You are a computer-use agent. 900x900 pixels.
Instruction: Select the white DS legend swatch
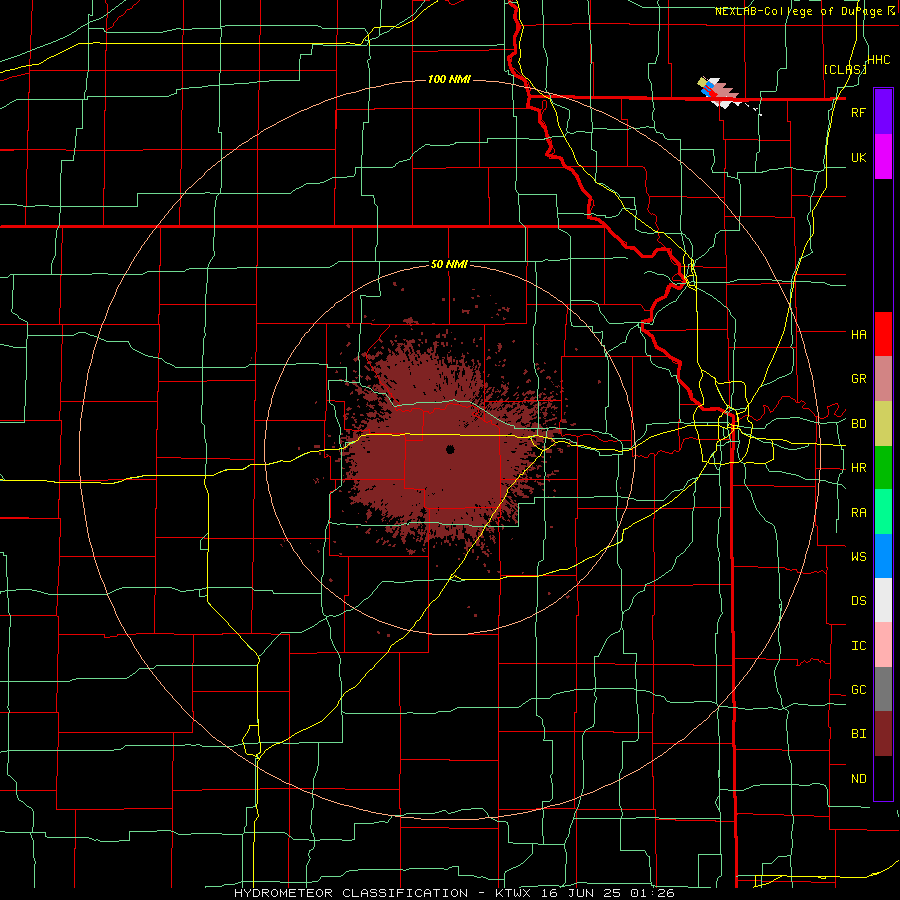tap(883, 600)
